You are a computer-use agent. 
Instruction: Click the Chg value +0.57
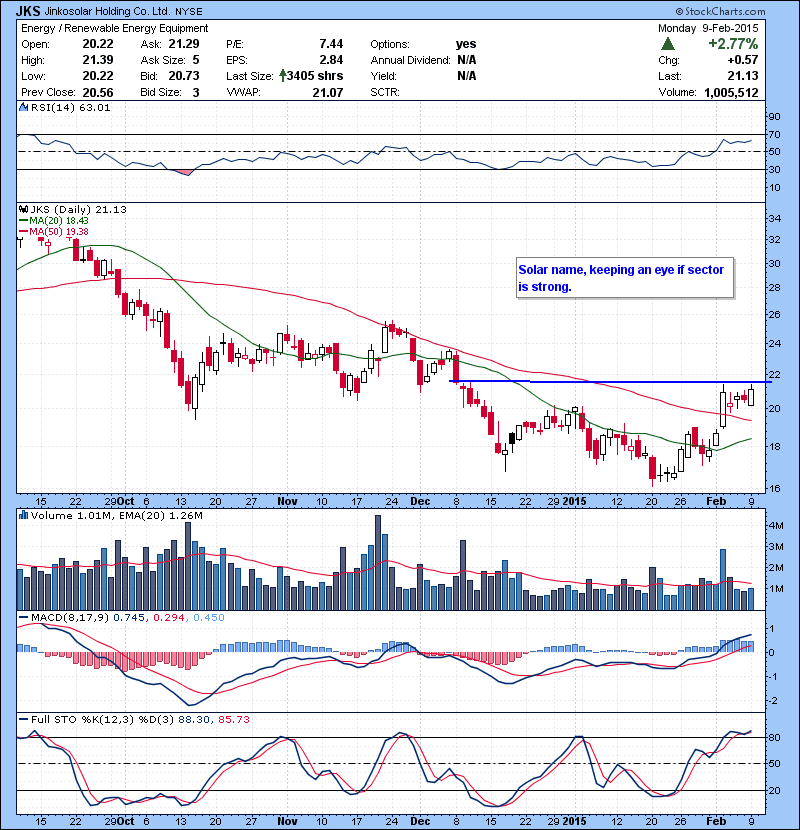743,60
